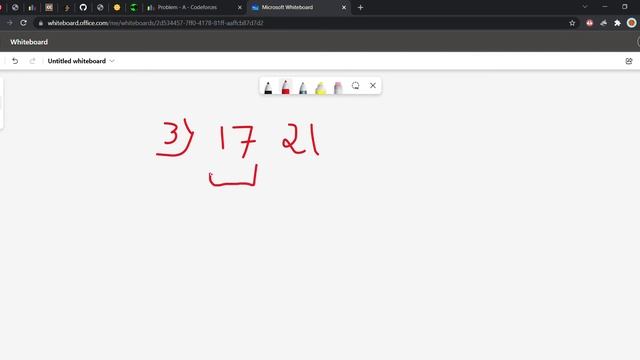Viewport: 640px width, 360px height.
Task: Undo the last whiteboard stroke
Action: point(15,61)
